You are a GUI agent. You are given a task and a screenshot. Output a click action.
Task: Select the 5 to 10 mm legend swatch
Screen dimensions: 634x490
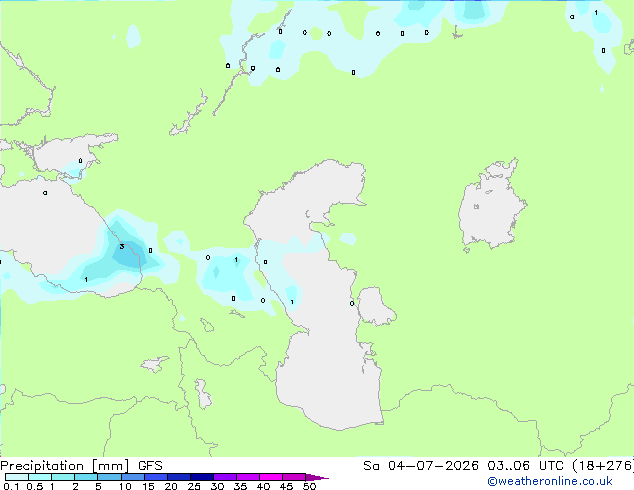[109, 477]
